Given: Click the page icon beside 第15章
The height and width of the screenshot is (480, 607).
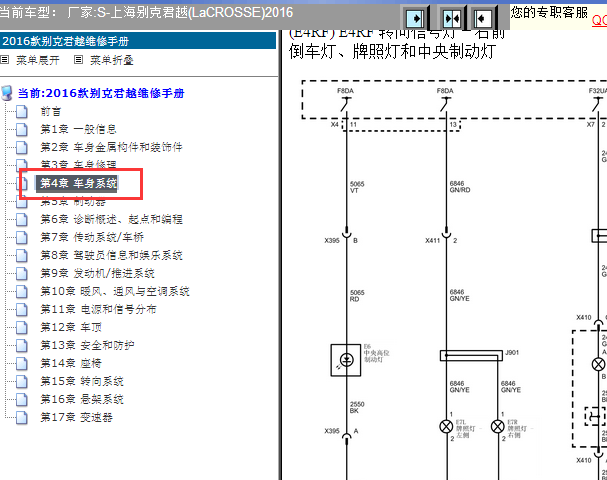Looking at the screenshot, I should [22, 381].
